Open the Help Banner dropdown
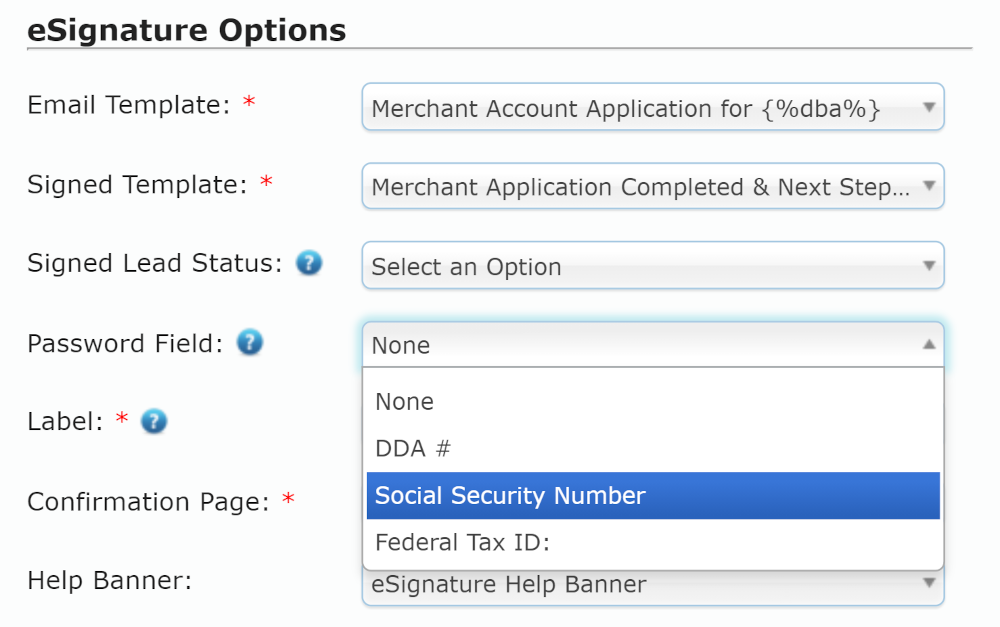 point(653,587)
